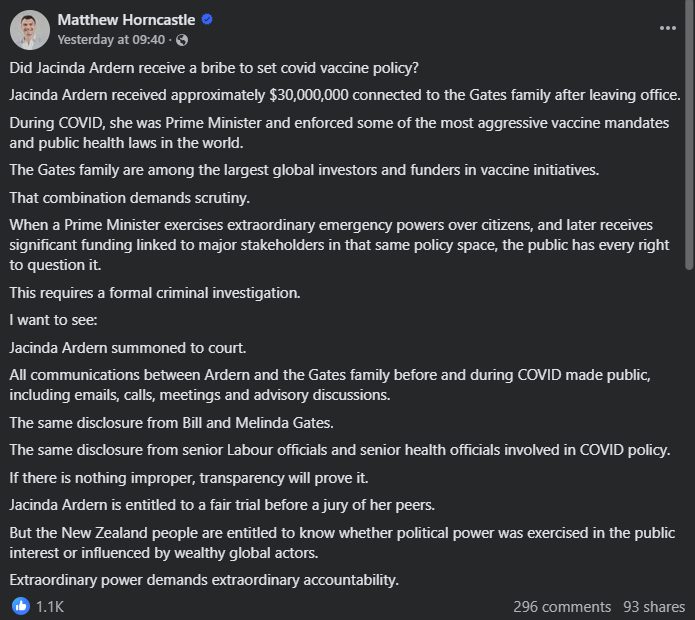The image size is (695, 620).
Task: Click the 'Extraordinary power demands' closing line
Action: [203, 579]
